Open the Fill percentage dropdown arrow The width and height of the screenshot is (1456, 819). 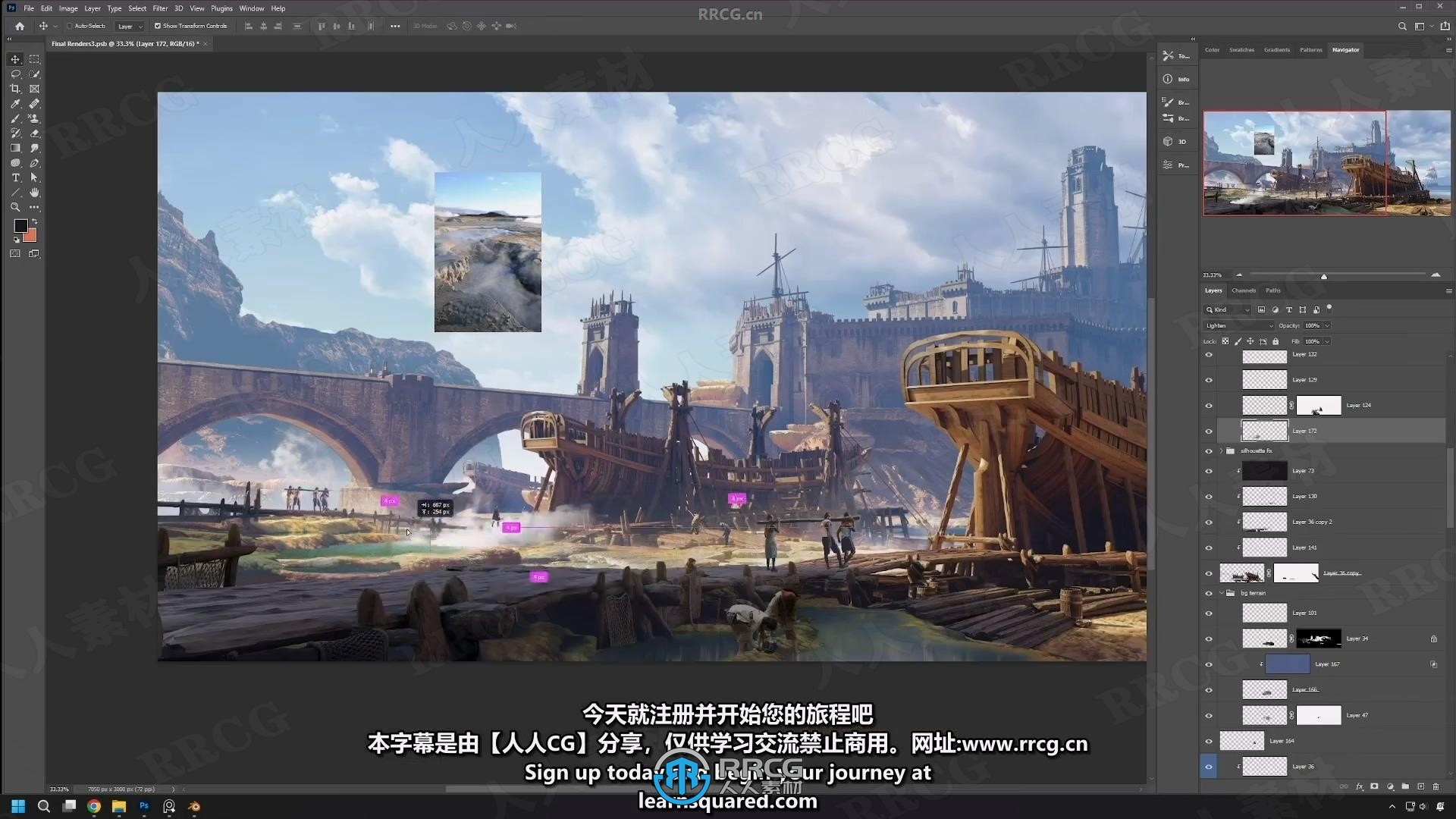[x=1326, y=341]
